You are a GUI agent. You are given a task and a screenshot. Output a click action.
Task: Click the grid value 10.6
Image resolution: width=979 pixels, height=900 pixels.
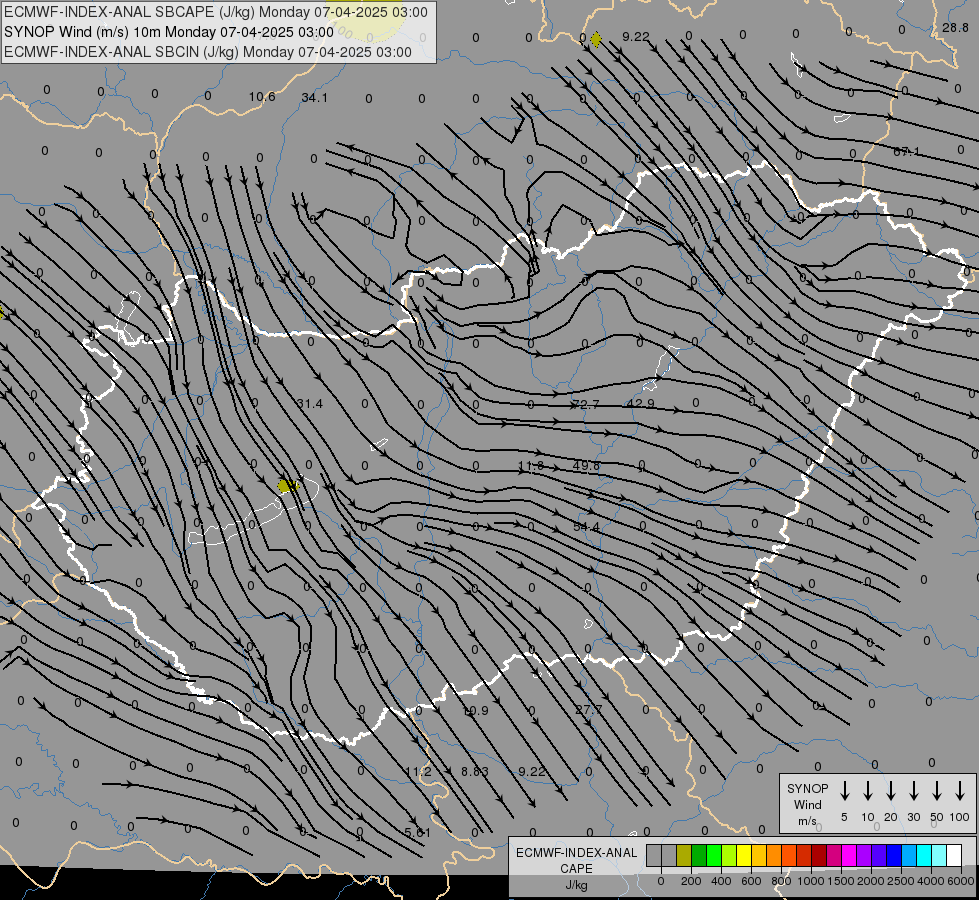[x=262, y=96]
